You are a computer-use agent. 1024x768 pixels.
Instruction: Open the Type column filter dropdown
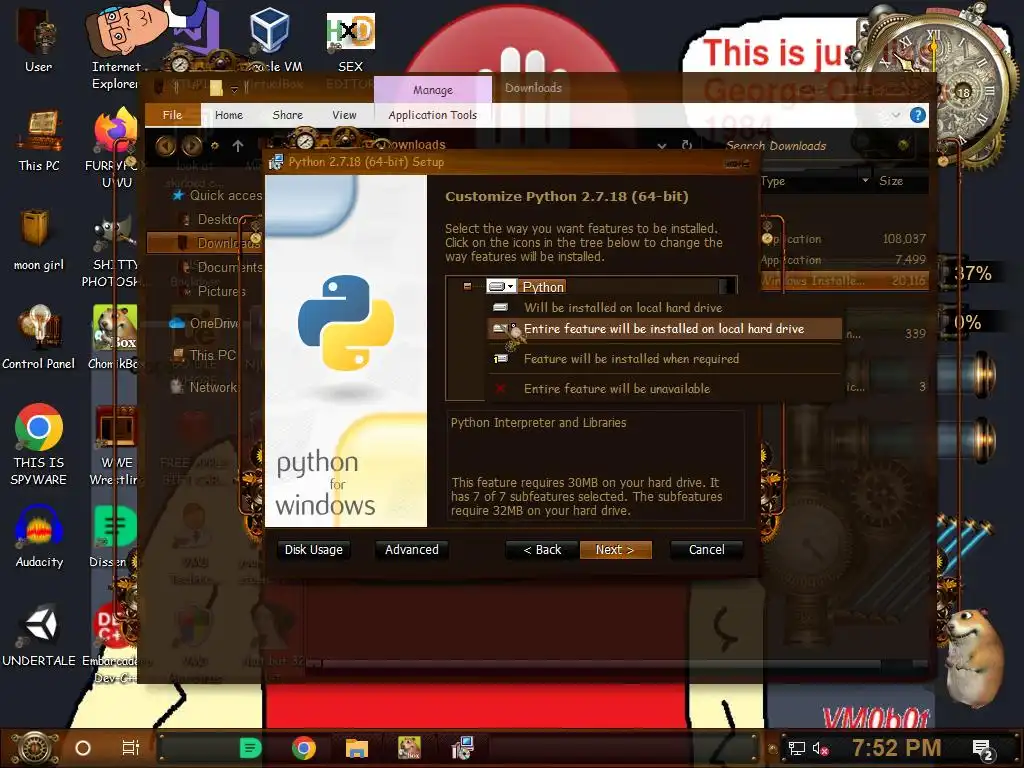[865, 180]
